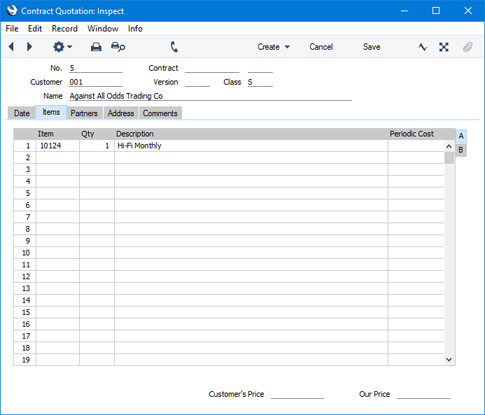This screenshot has width=485, height=415.
Task: Click the Save button
Action: point(371,47)
